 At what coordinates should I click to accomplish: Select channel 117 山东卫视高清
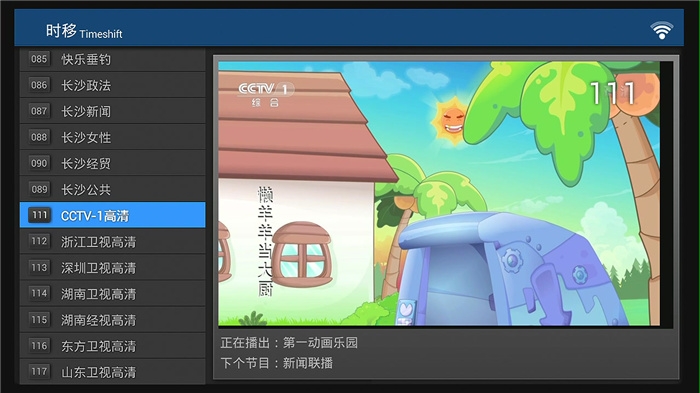point(112,372)
